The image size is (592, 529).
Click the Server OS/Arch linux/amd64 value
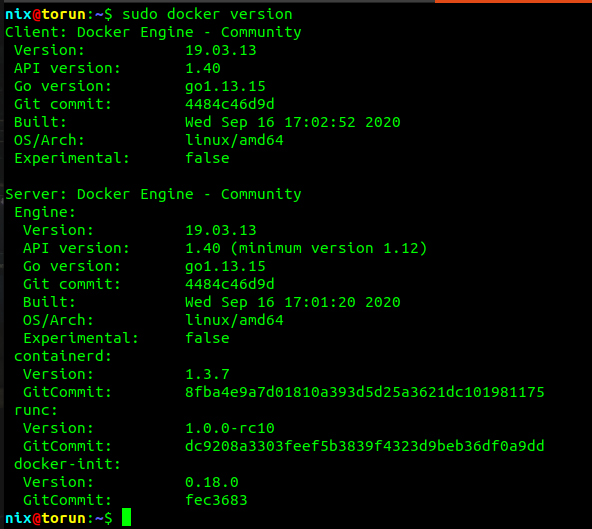pyautogui.click(x=234, y=320)
